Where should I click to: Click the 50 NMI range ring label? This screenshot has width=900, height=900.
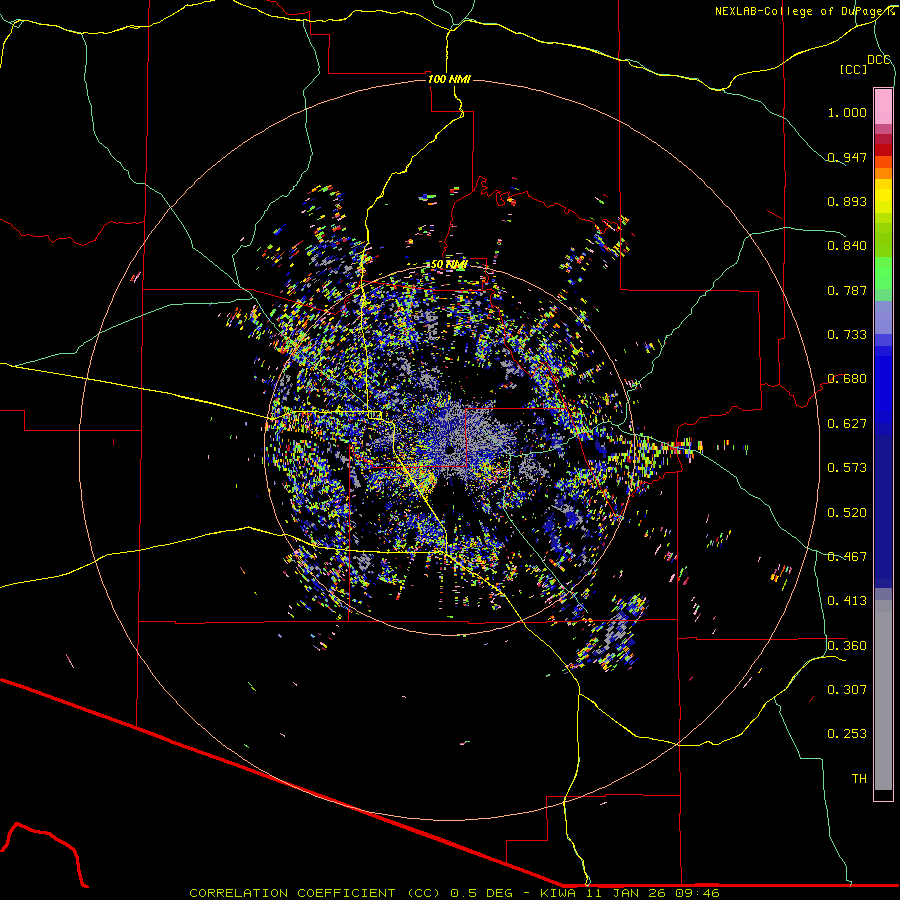pos(449,264)
